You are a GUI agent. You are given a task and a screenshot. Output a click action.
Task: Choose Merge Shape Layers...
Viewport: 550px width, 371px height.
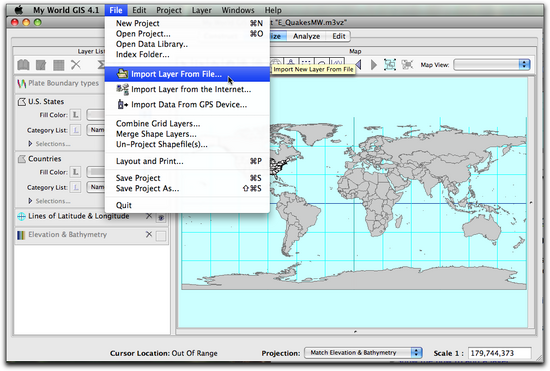click(188, 134)
